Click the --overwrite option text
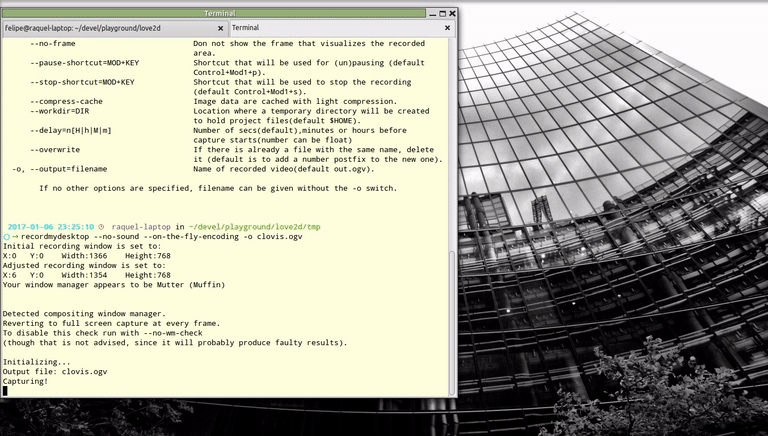 pos(55,150)
